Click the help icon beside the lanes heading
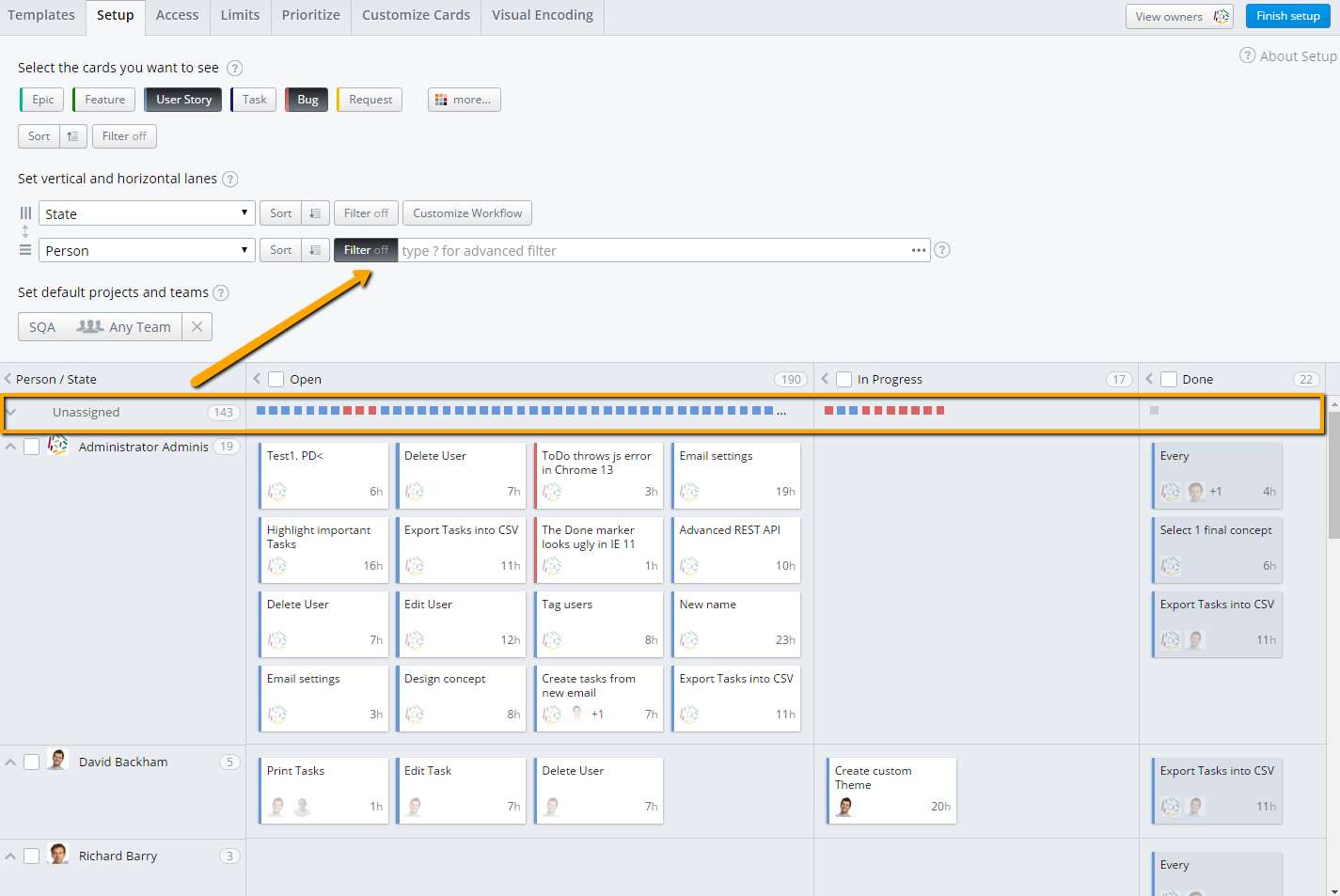 [229, 179]
